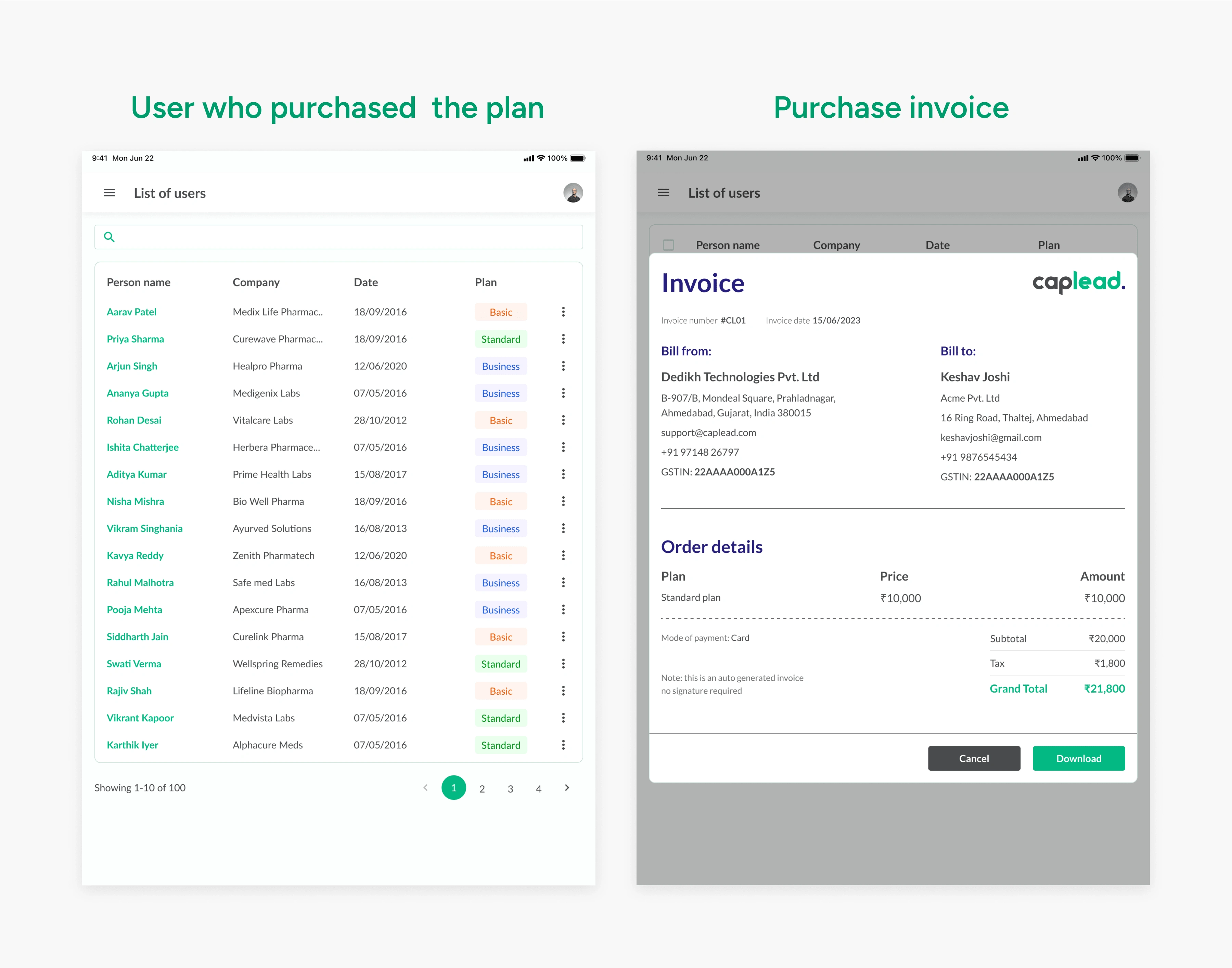Open more options for Ishita Chatterjee row

(x=563, y=447)
